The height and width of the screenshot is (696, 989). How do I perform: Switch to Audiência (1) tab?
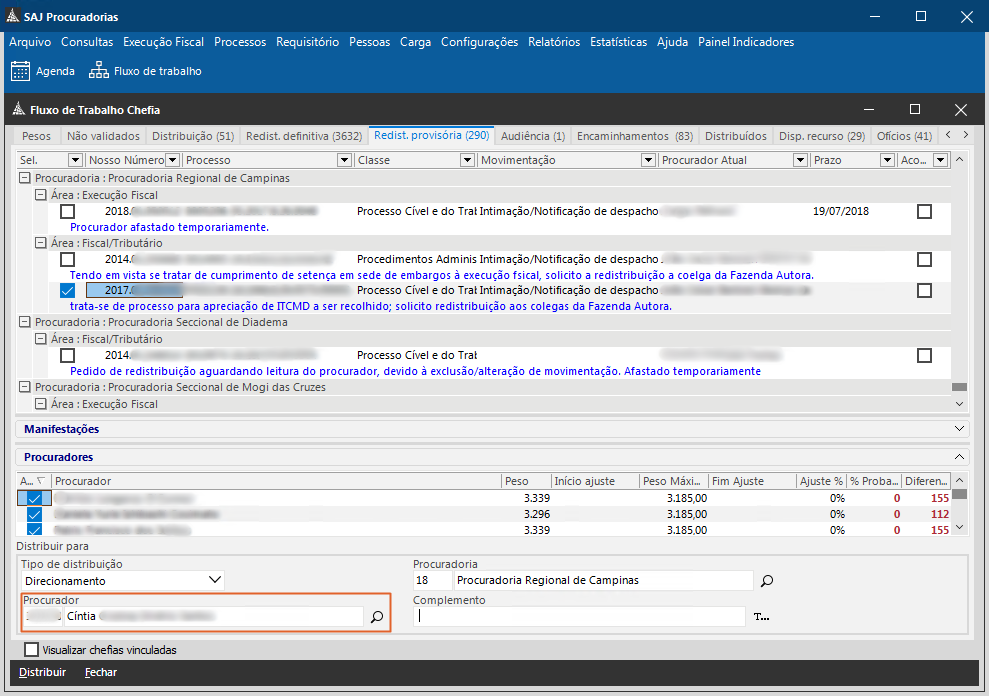[533, 136]
